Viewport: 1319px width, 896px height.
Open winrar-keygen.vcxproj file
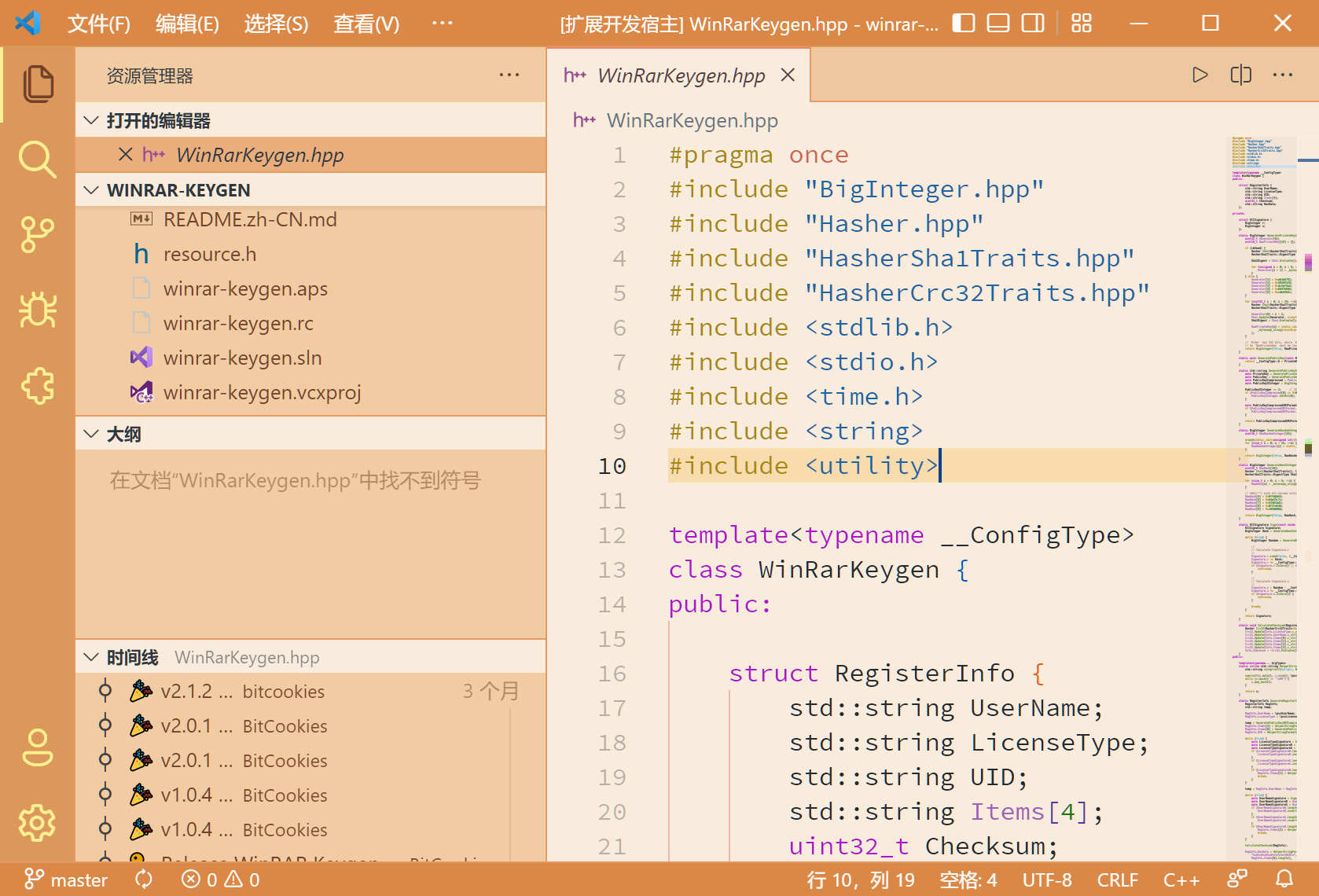[x=310, y=392]
